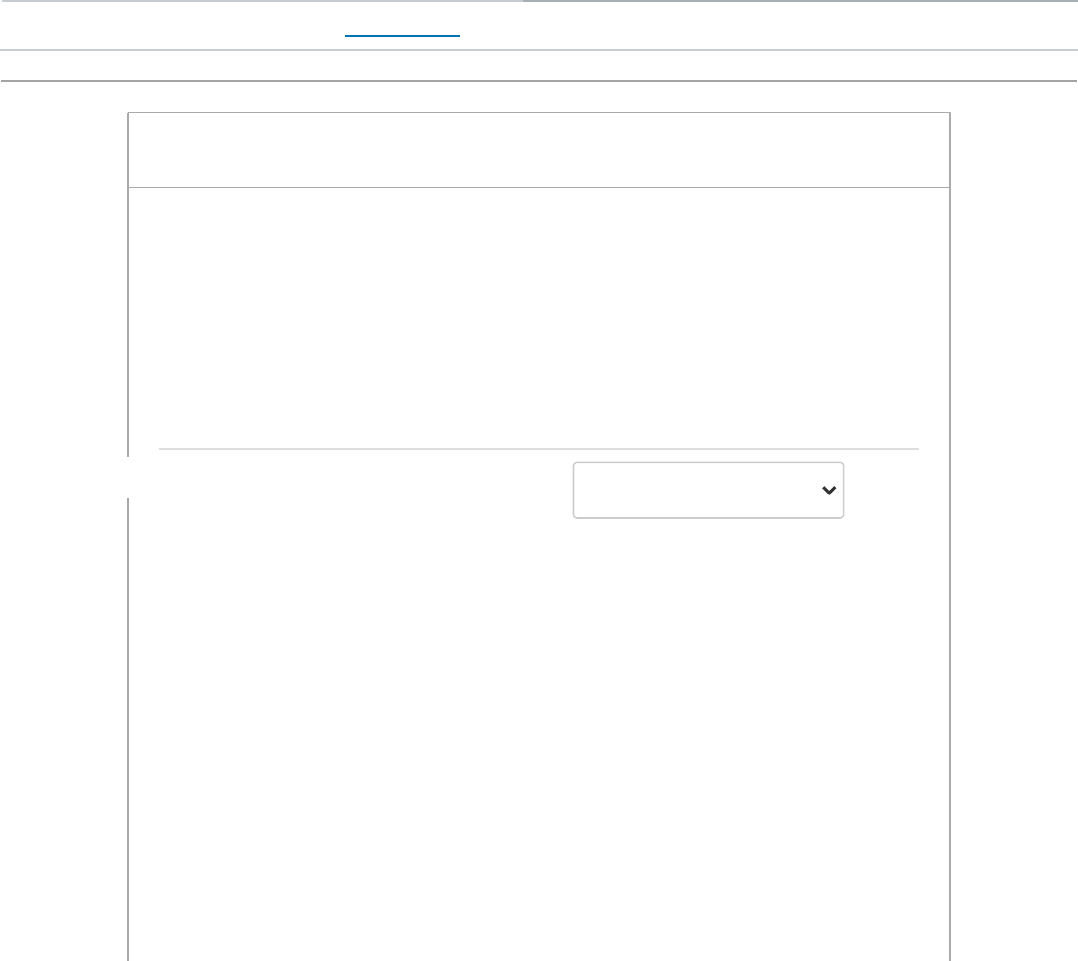Click the horizontal divider line in panel

[x=538, y=449]
